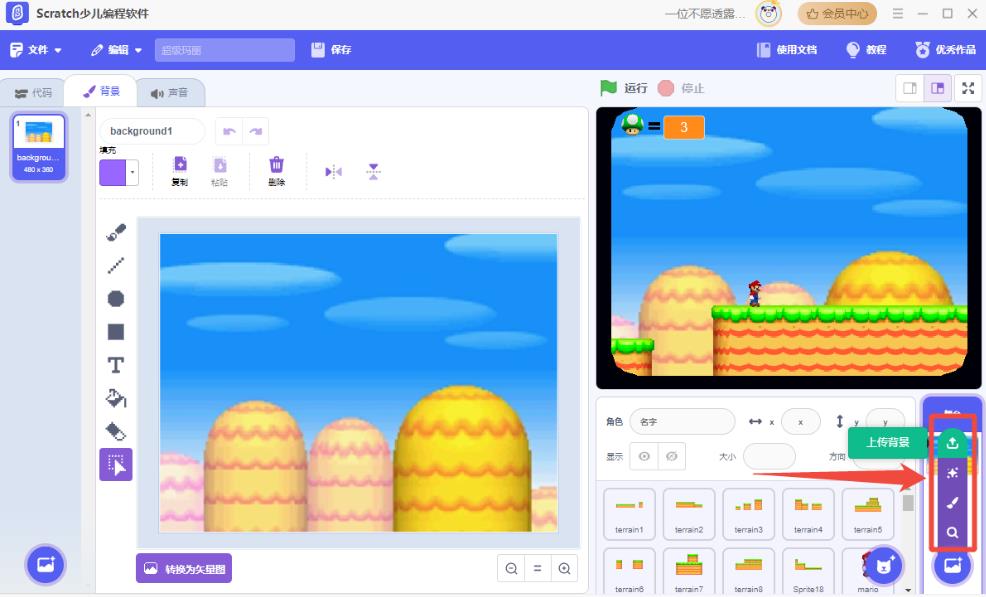Choose the Rectangle shape tool
986x597 pixels.
[116, 331]
